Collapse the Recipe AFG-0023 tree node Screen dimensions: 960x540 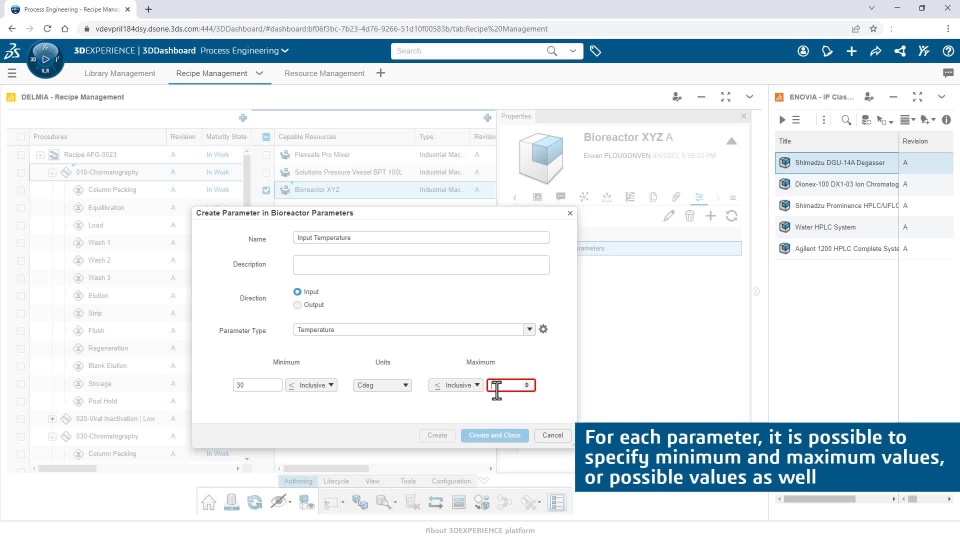tap(40, 155)
